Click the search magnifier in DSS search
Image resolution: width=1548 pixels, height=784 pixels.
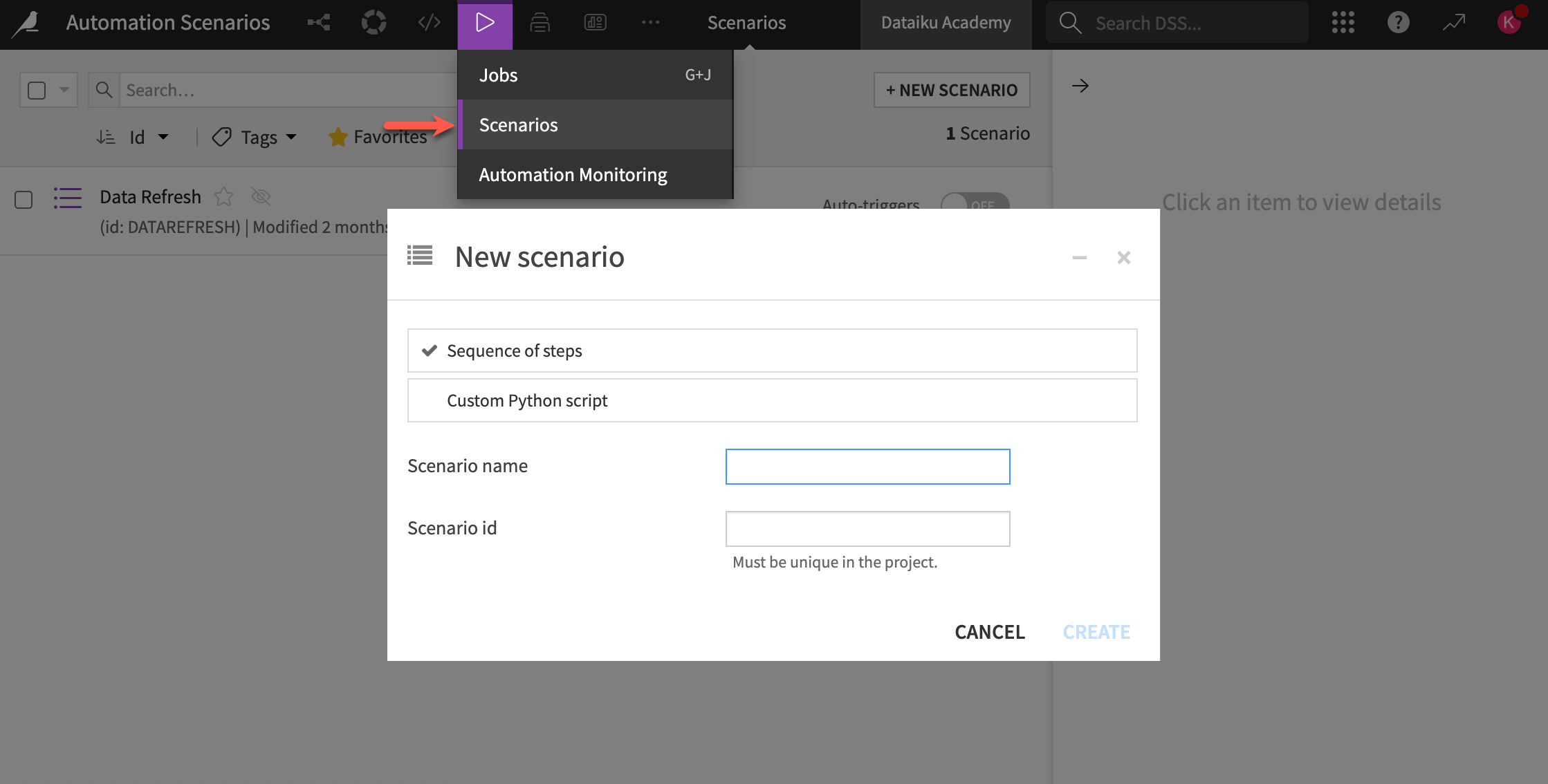[1070, 23]
